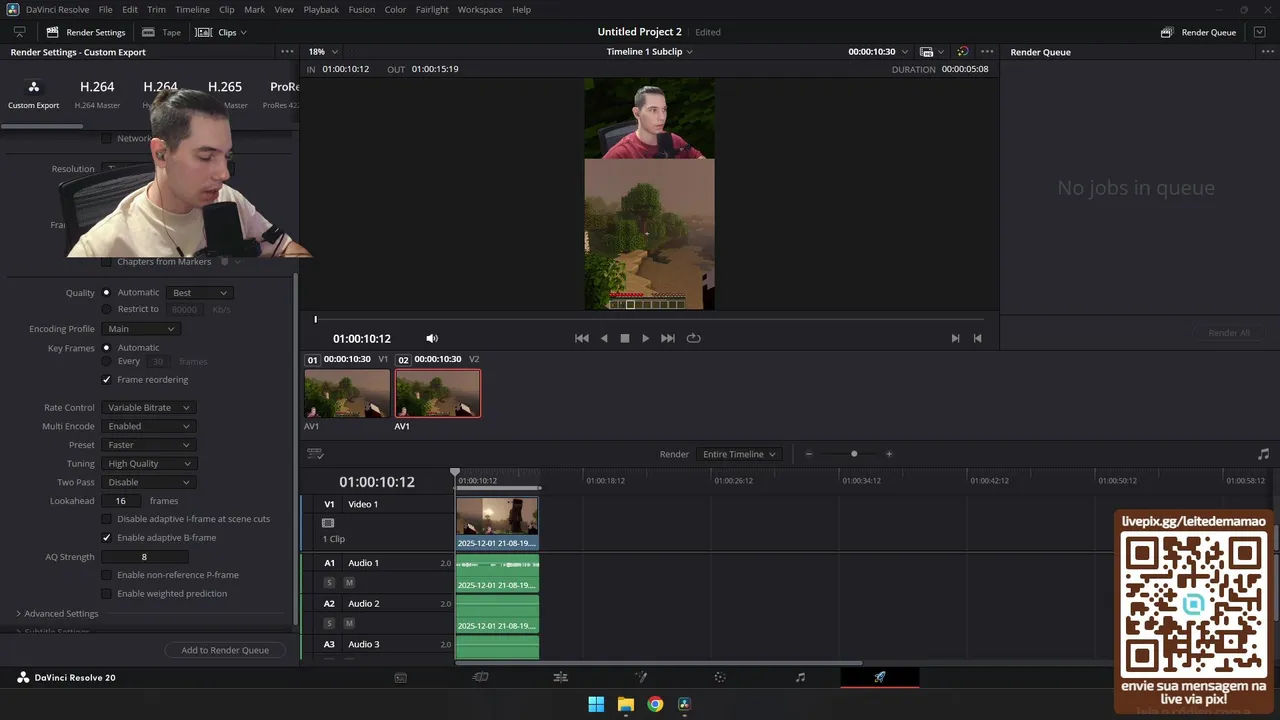
Task: Expand Advanced Settings section
Action: click(x=56, y=613)
